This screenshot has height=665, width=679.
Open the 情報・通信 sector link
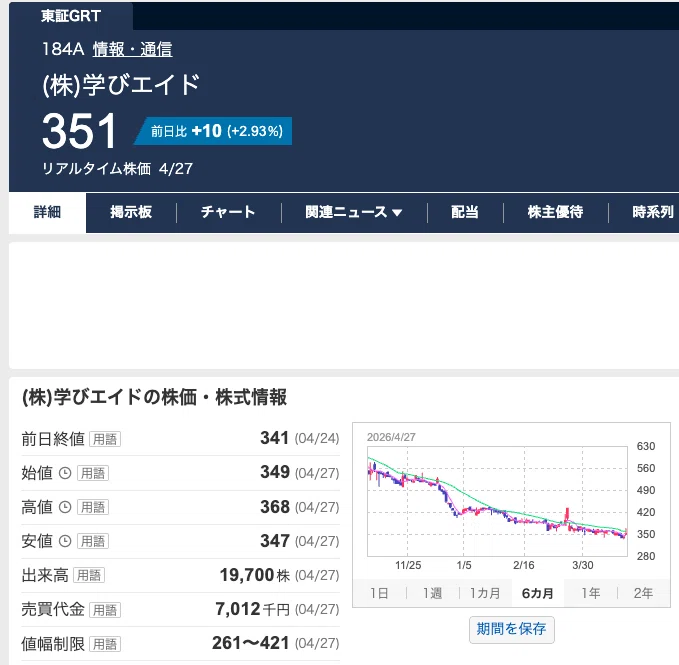pyautogui.click(x=133, y=49)
